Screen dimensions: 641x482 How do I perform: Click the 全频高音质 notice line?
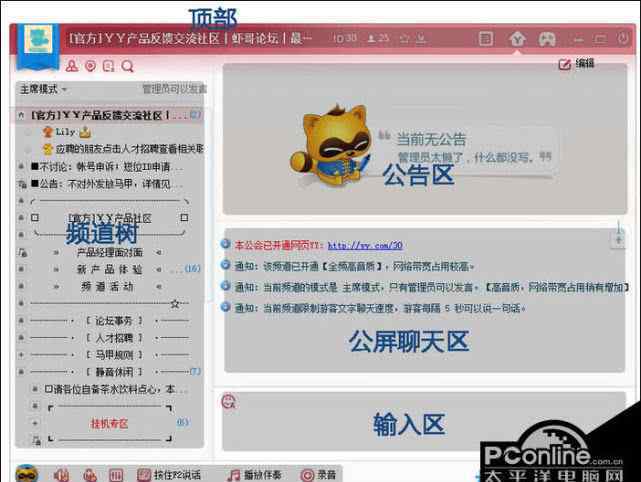[354, 267]
